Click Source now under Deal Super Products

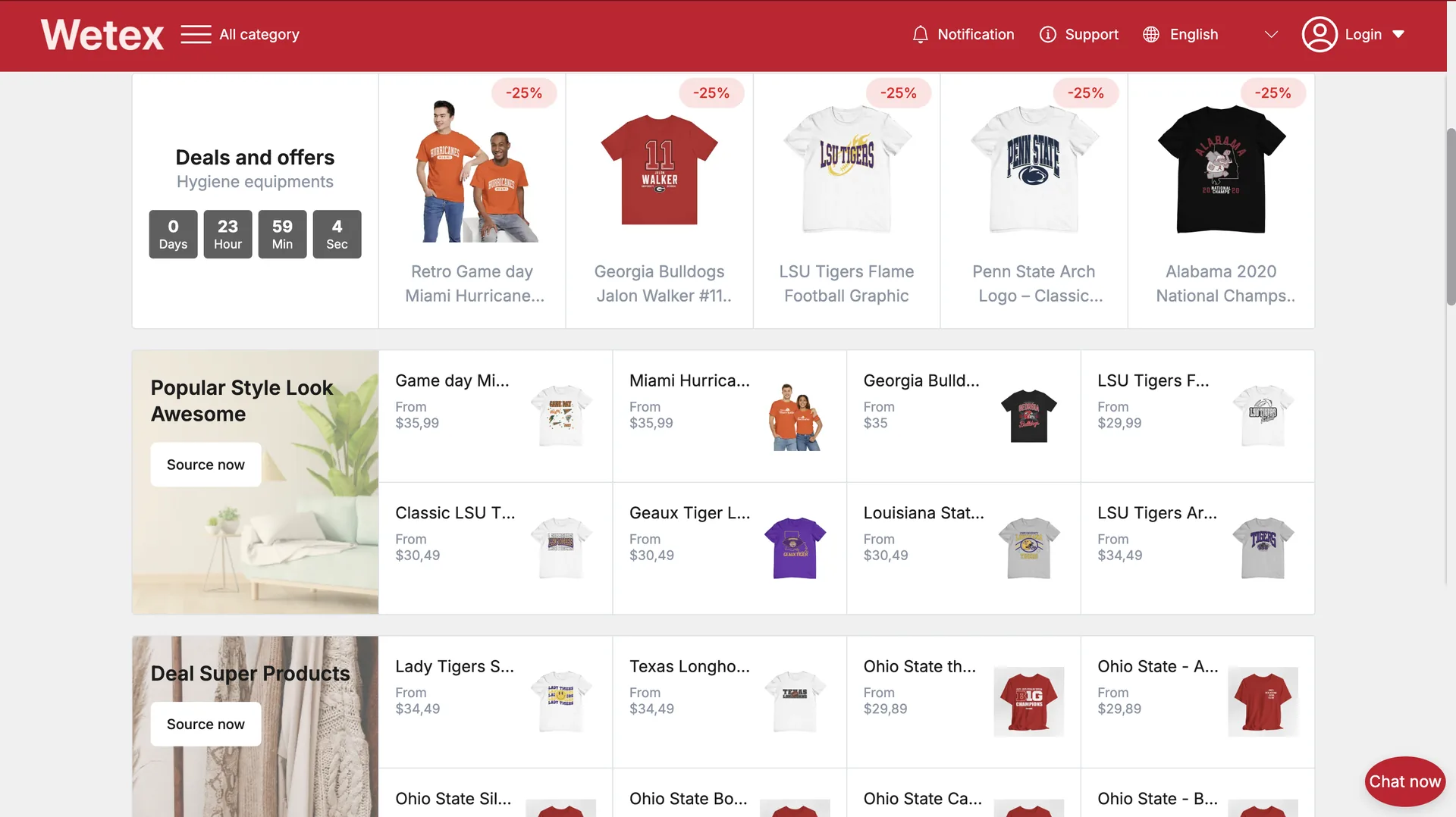(206, 724)
